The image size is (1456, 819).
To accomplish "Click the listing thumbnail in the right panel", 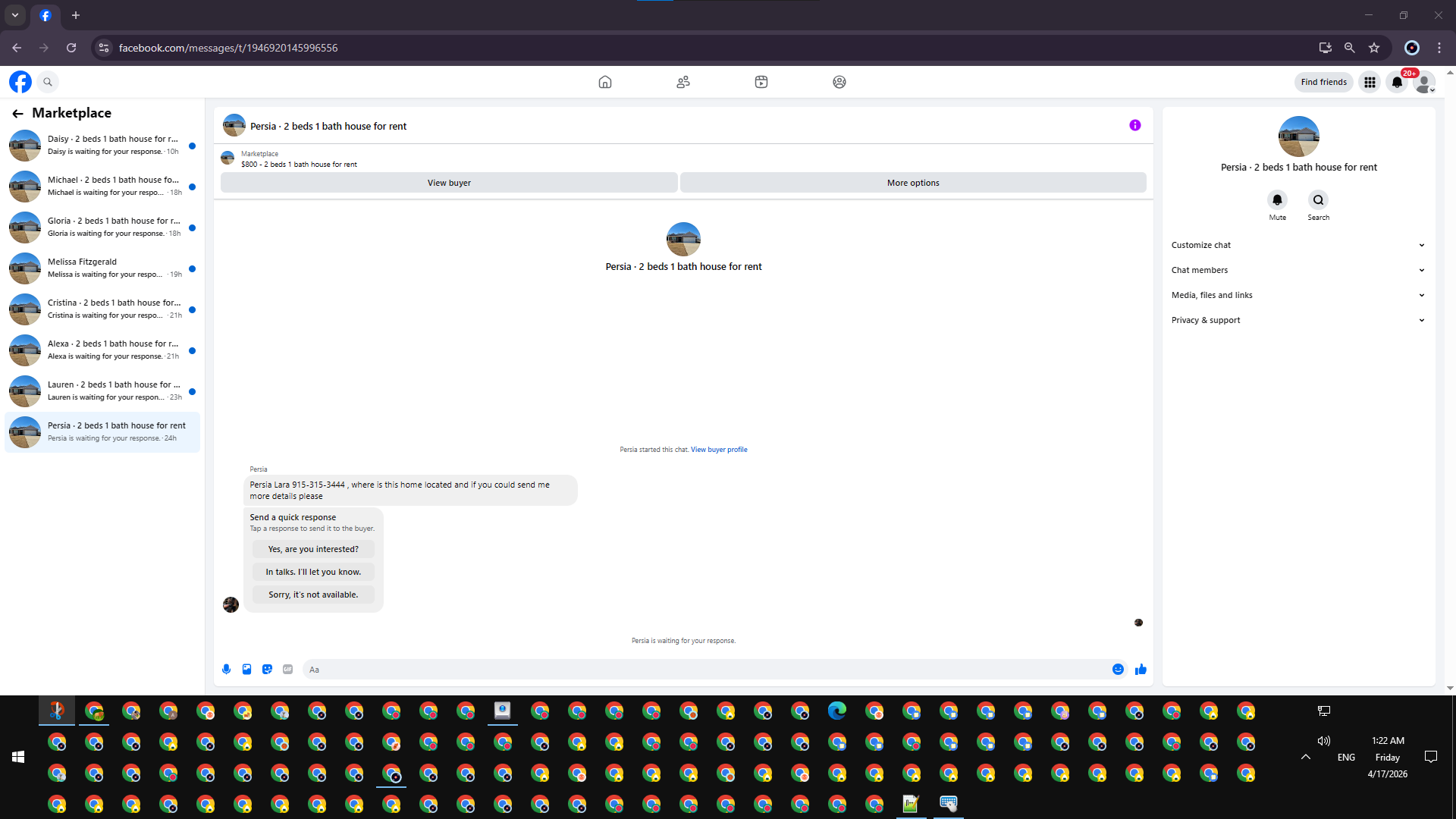I will click(1299, 136).
